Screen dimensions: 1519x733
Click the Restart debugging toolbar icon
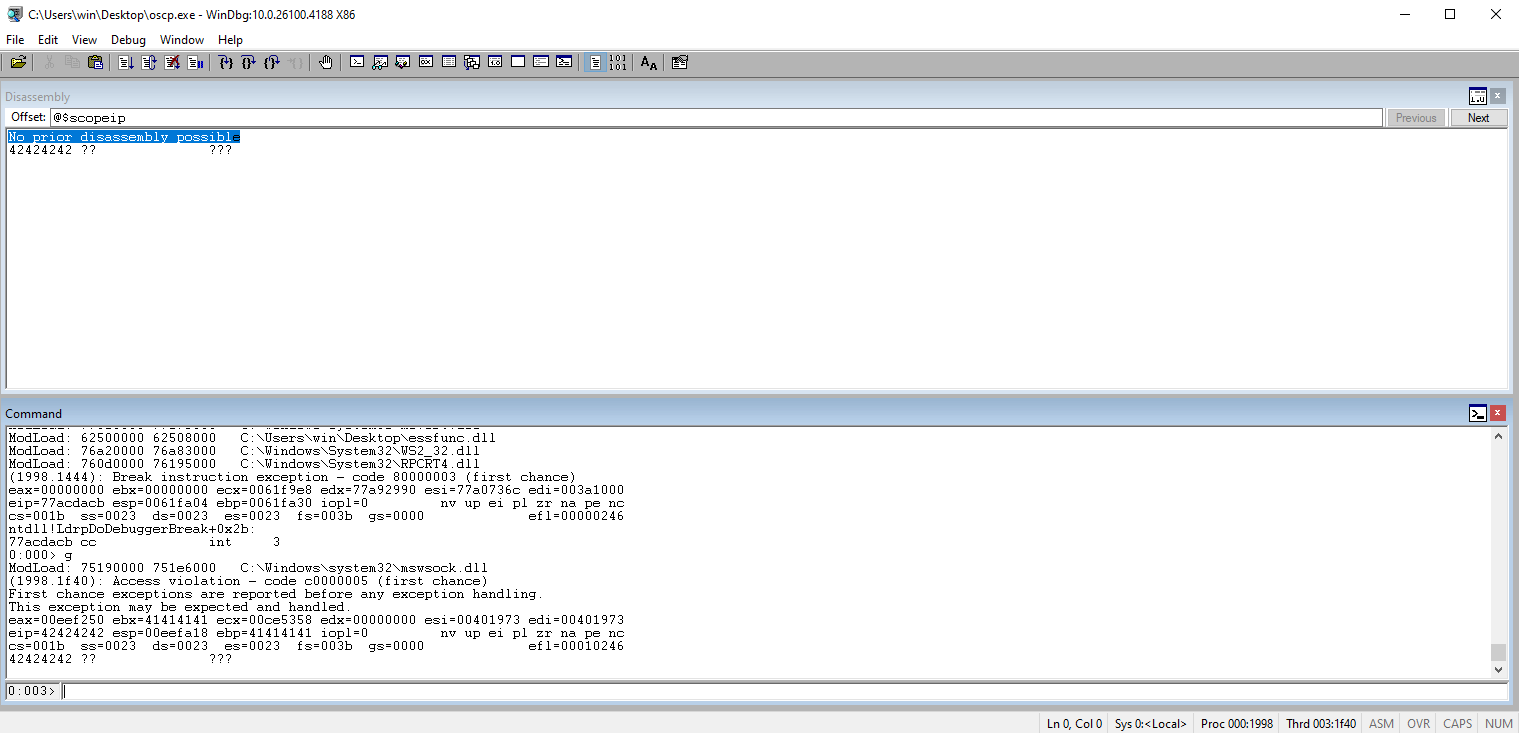click(149, 63)
